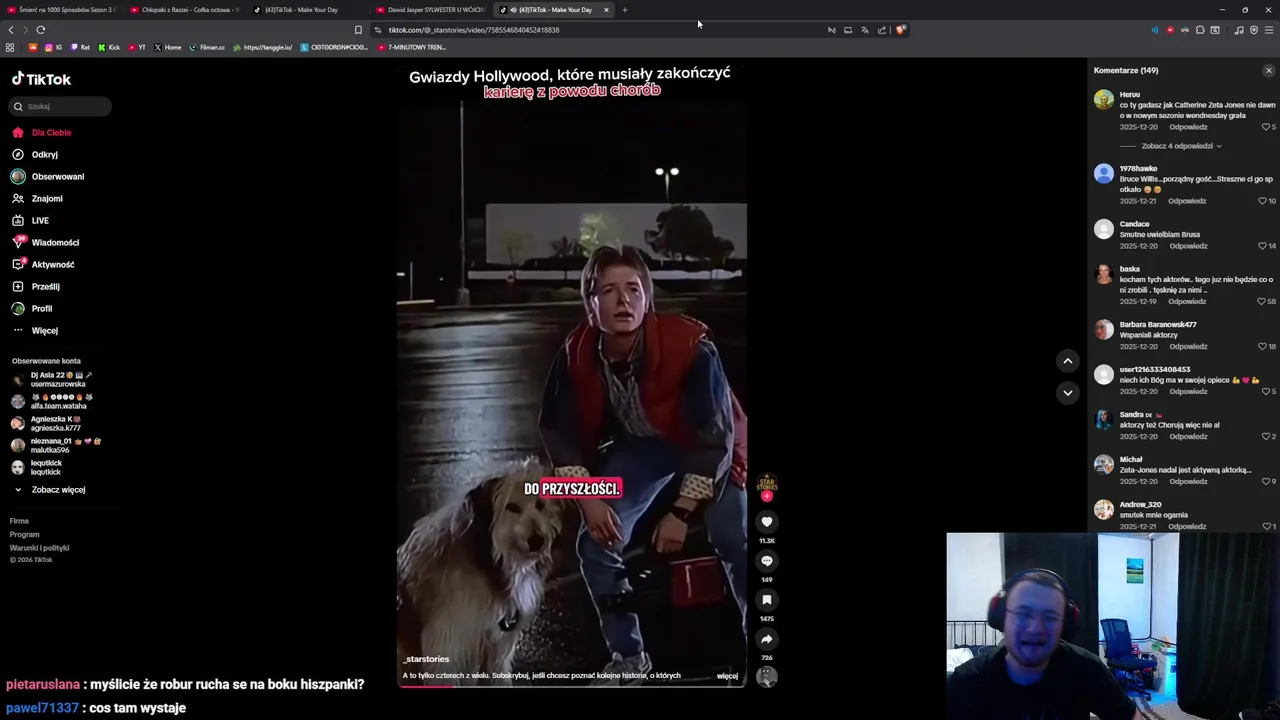Click the Brave shields lion icon
The image size is (1280, 720).
click(900, 30)
